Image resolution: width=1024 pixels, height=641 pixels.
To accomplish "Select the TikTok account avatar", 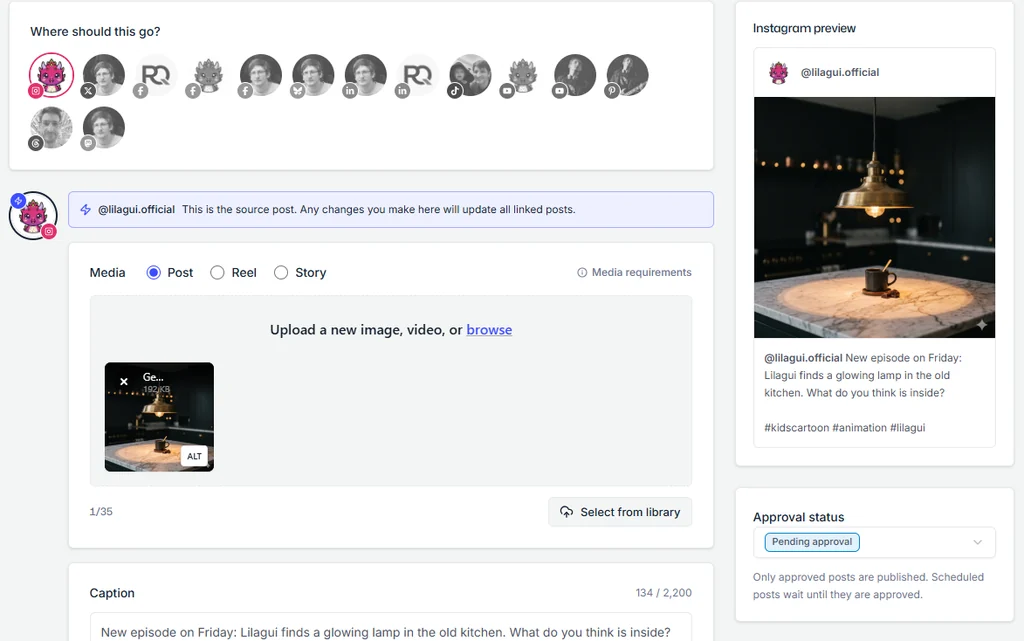I will point(470,75).
